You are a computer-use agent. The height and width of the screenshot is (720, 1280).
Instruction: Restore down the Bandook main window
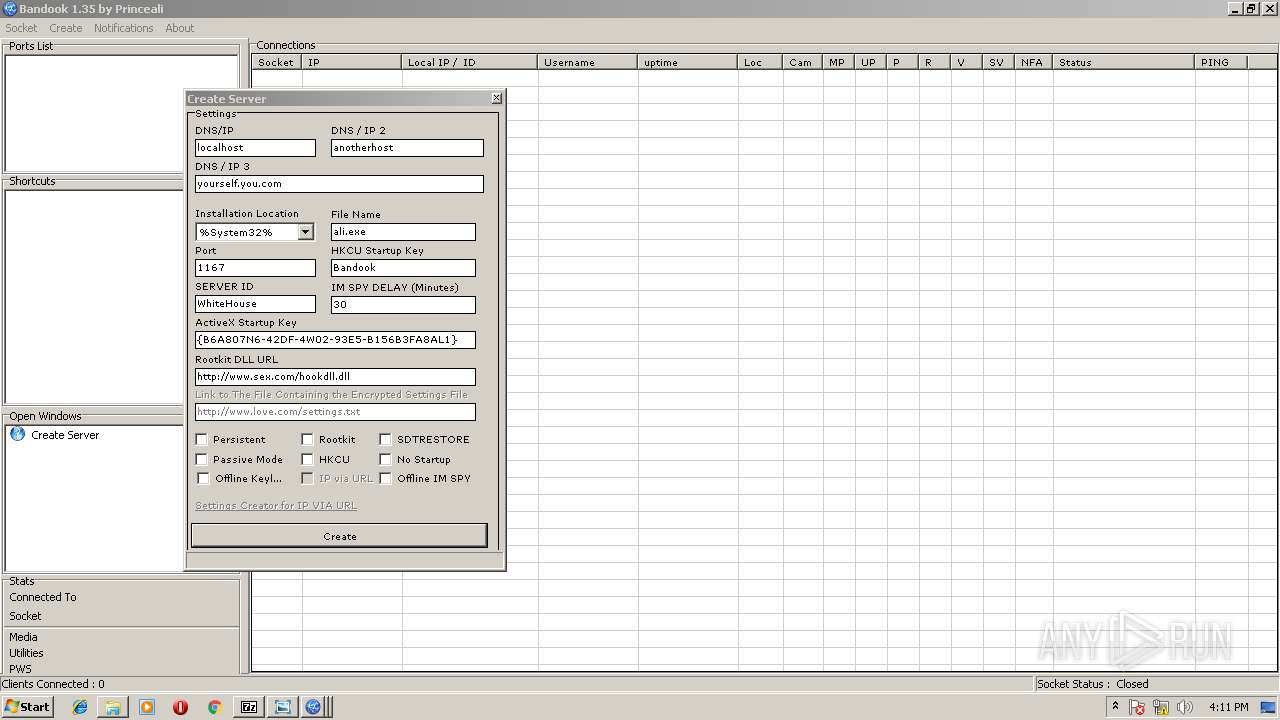(1251, 8)
